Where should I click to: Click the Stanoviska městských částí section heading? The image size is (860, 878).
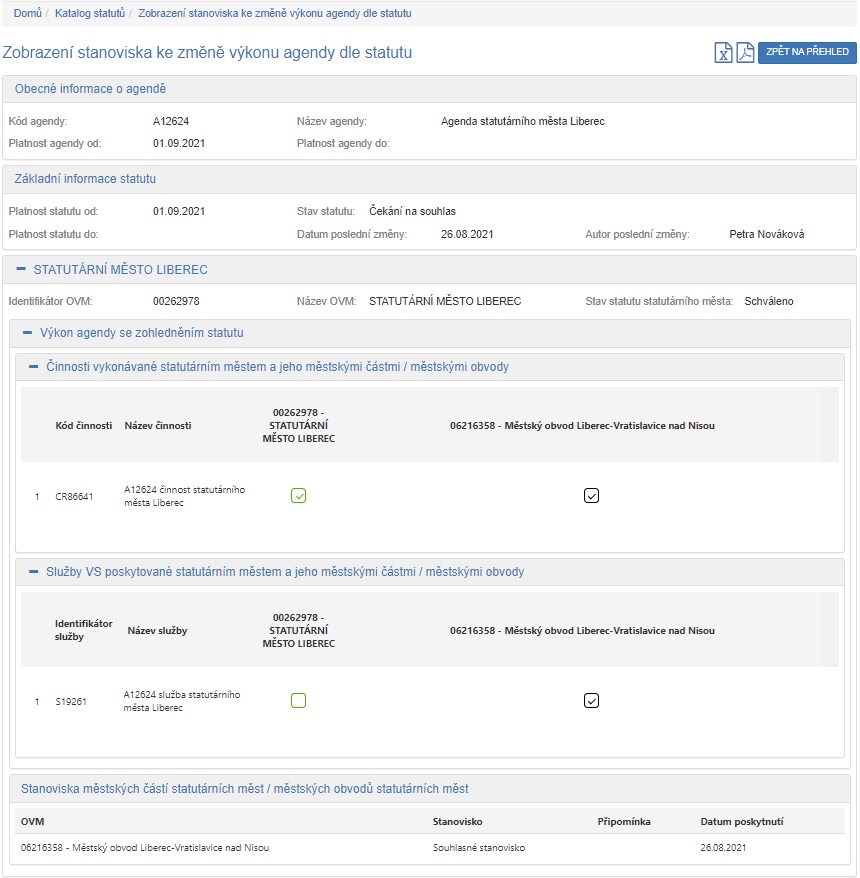pos(244,789)
